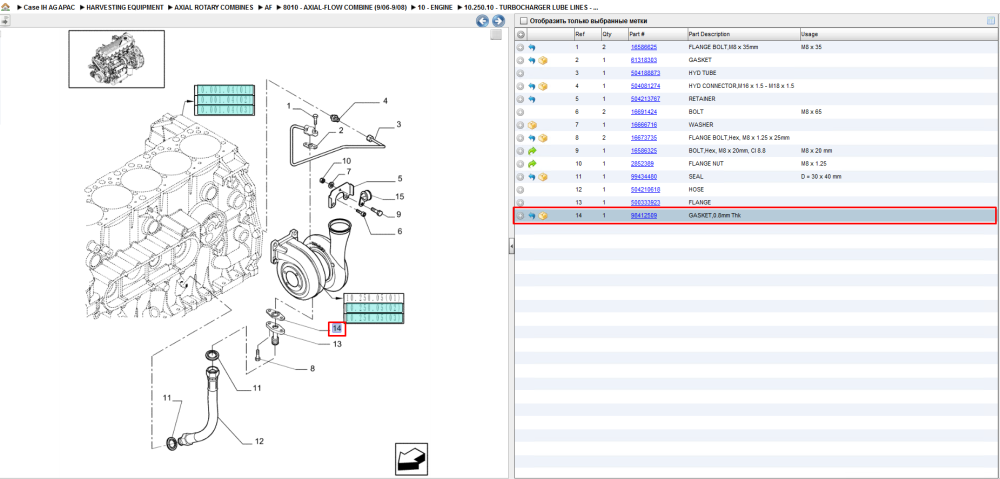Viewport: 1000px width, 479px height.
Task: Select callout number 4 in the diagram
Action: pos(385,101)
